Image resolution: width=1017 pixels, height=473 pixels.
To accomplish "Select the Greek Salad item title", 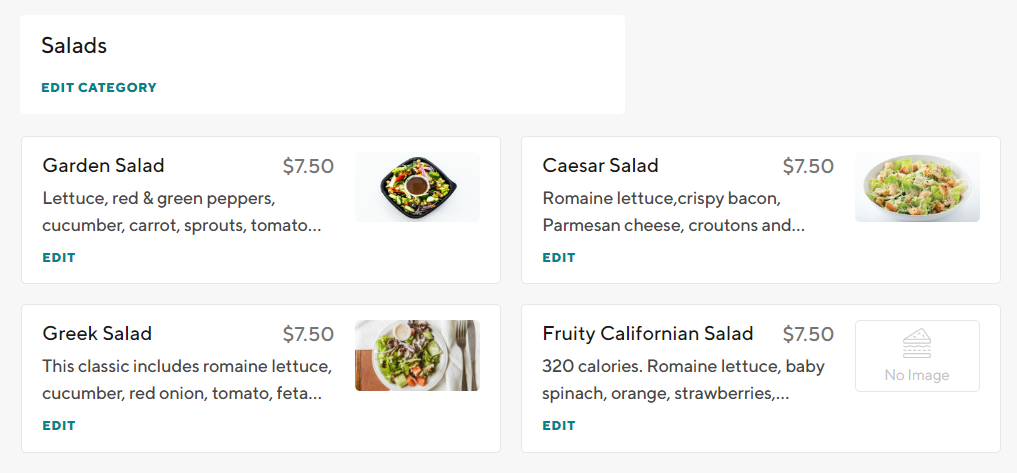I will (x=98, y=334).
